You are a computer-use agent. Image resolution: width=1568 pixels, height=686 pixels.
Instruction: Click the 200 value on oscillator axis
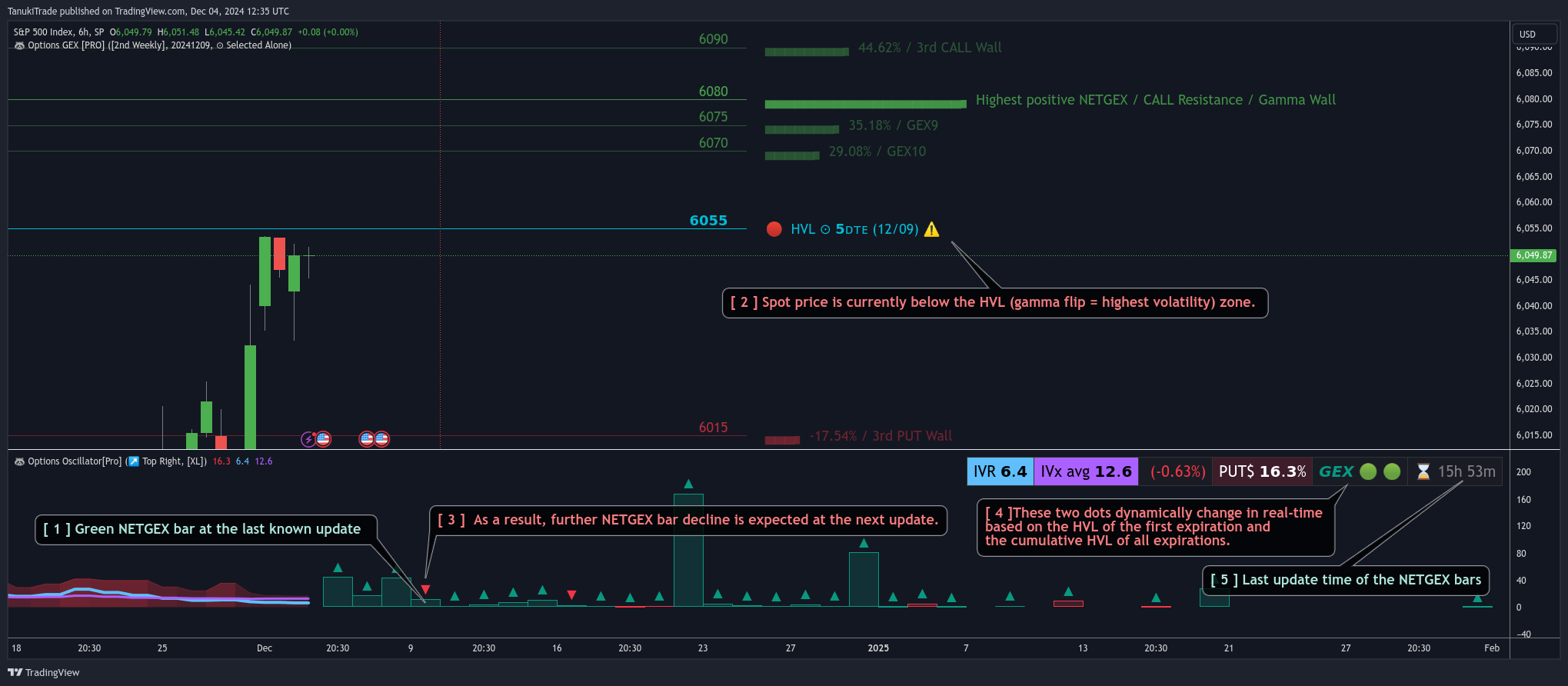tap(1523, 472)
